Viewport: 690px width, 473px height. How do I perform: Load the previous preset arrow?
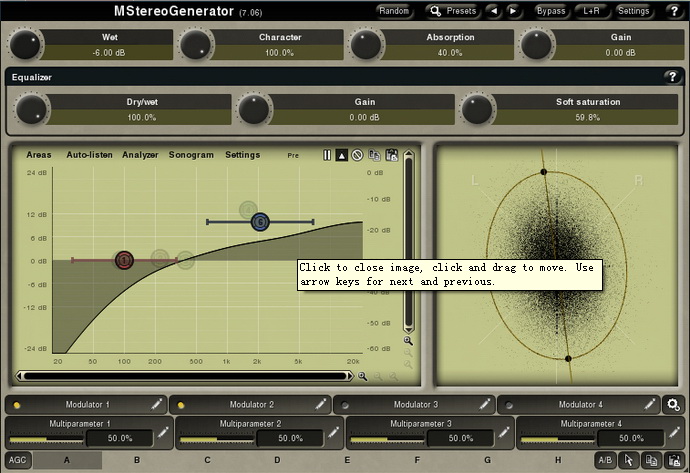click(494, 11)
